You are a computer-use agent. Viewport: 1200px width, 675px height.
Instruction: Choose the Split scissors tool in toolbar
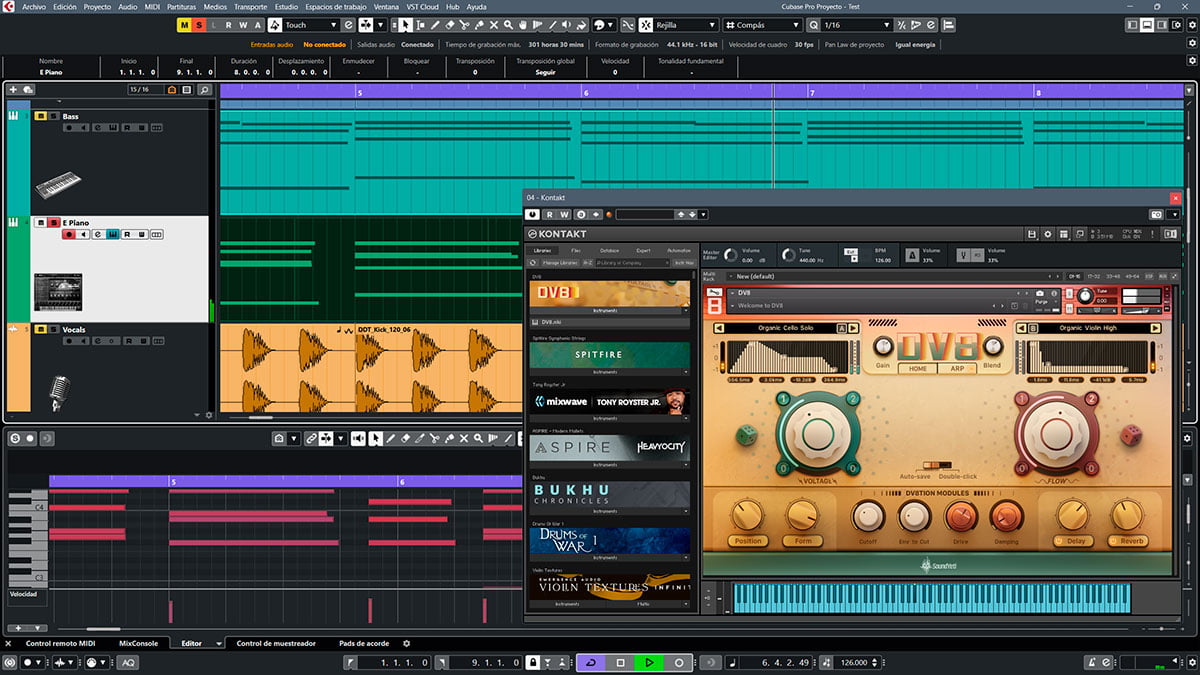pyautogui.click(x=464, y=24)
